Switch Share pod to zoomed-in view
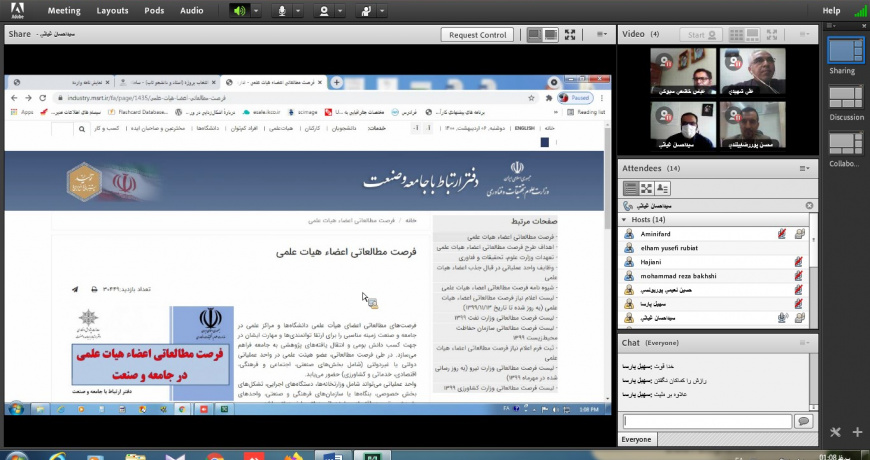The width and height of the screenshot is (870, 460). (550, 34)
